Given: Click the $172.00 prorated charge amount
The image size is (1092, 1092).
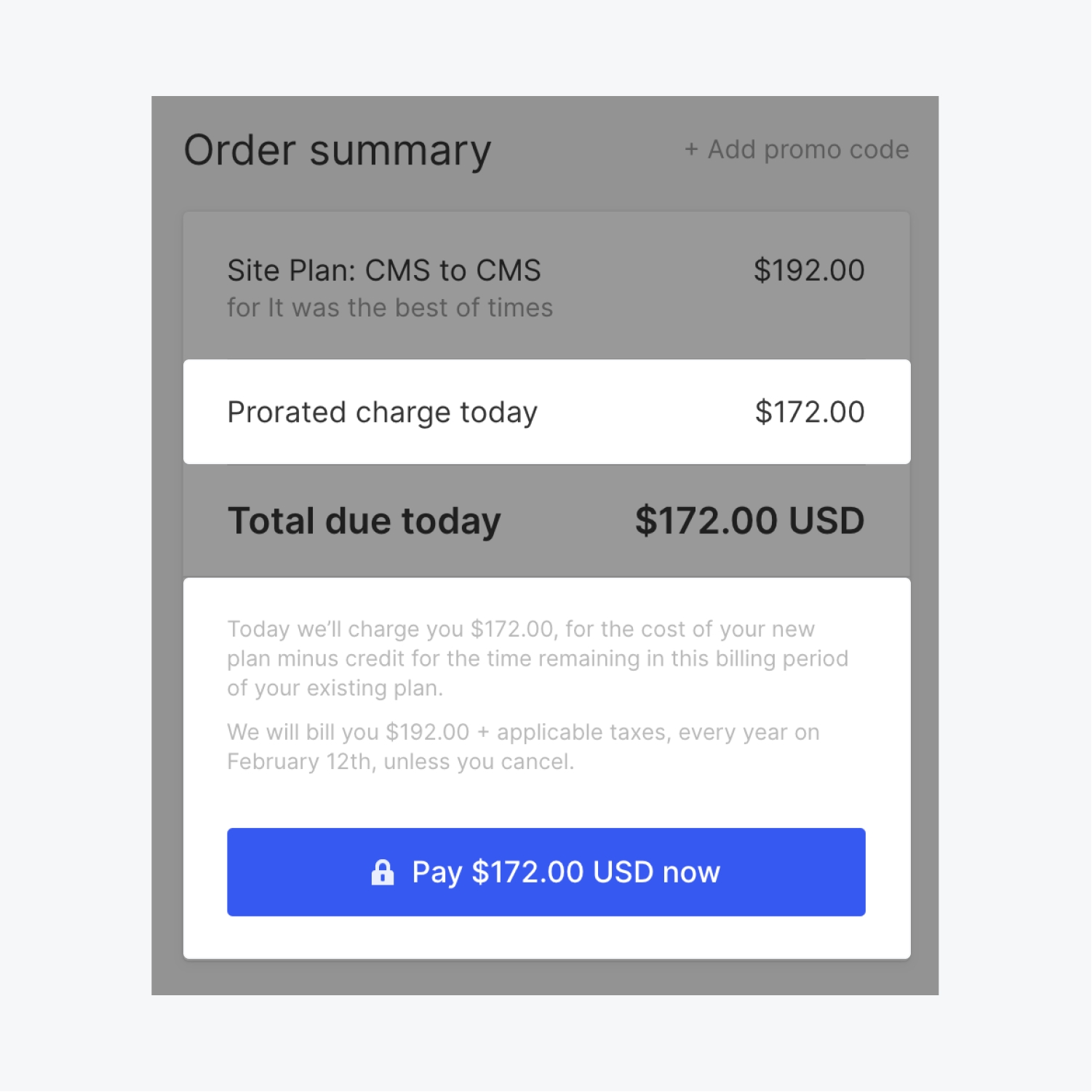Looking at the screenshot, I should 810,413.
